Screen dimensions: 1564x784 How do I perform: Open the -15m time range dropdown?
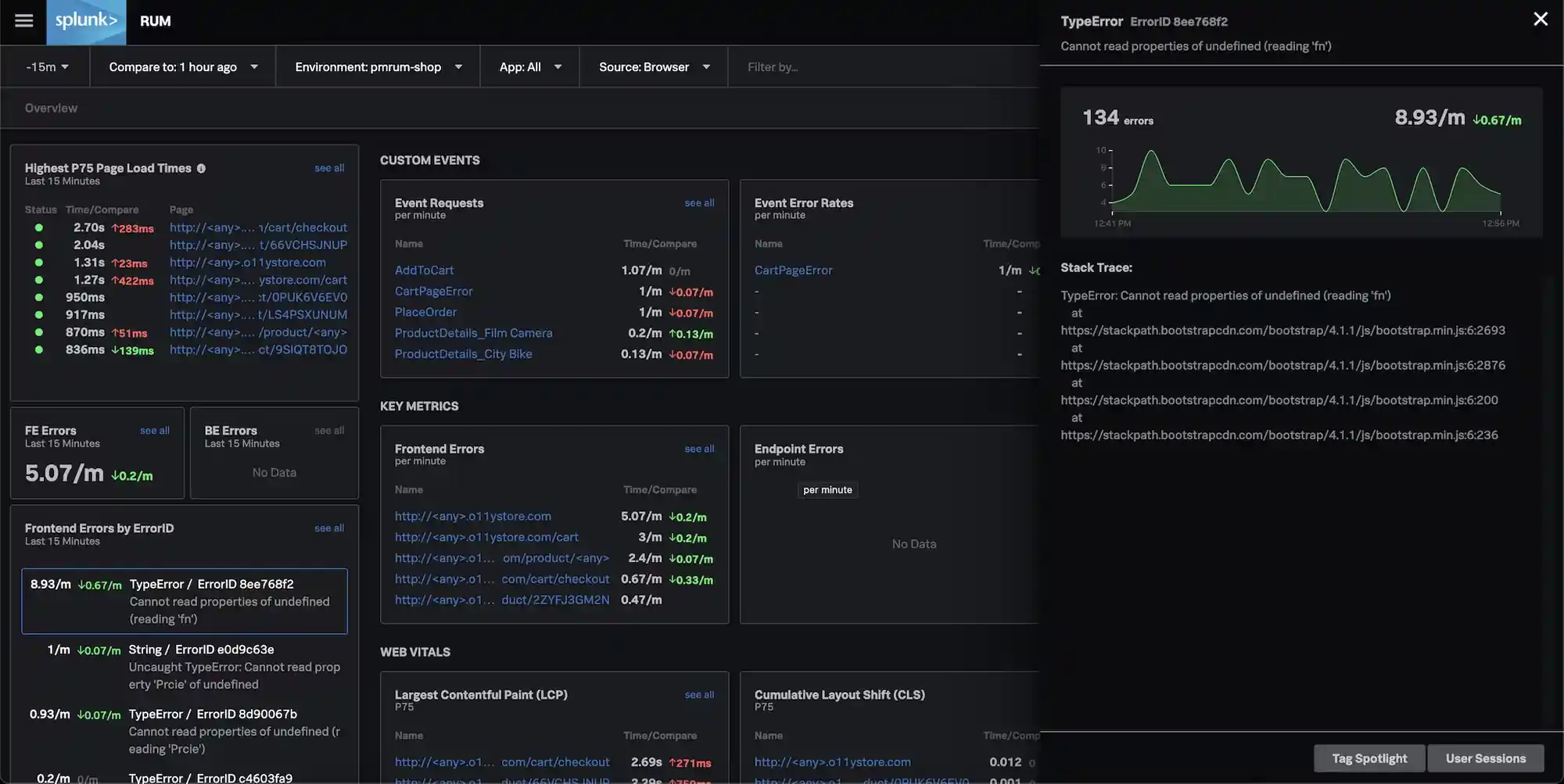click(x=46, y=67)
